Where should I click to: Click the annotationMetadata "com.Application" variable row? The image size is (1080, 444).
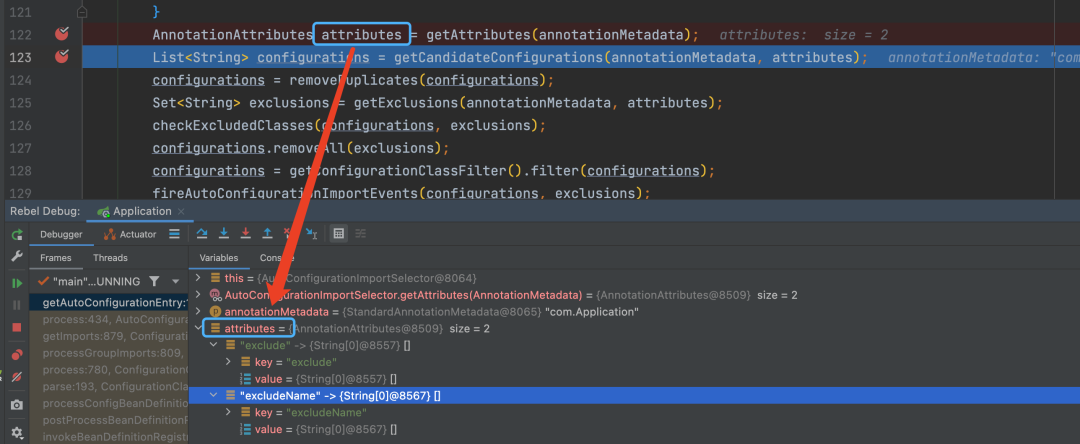[x=634, y=312]
